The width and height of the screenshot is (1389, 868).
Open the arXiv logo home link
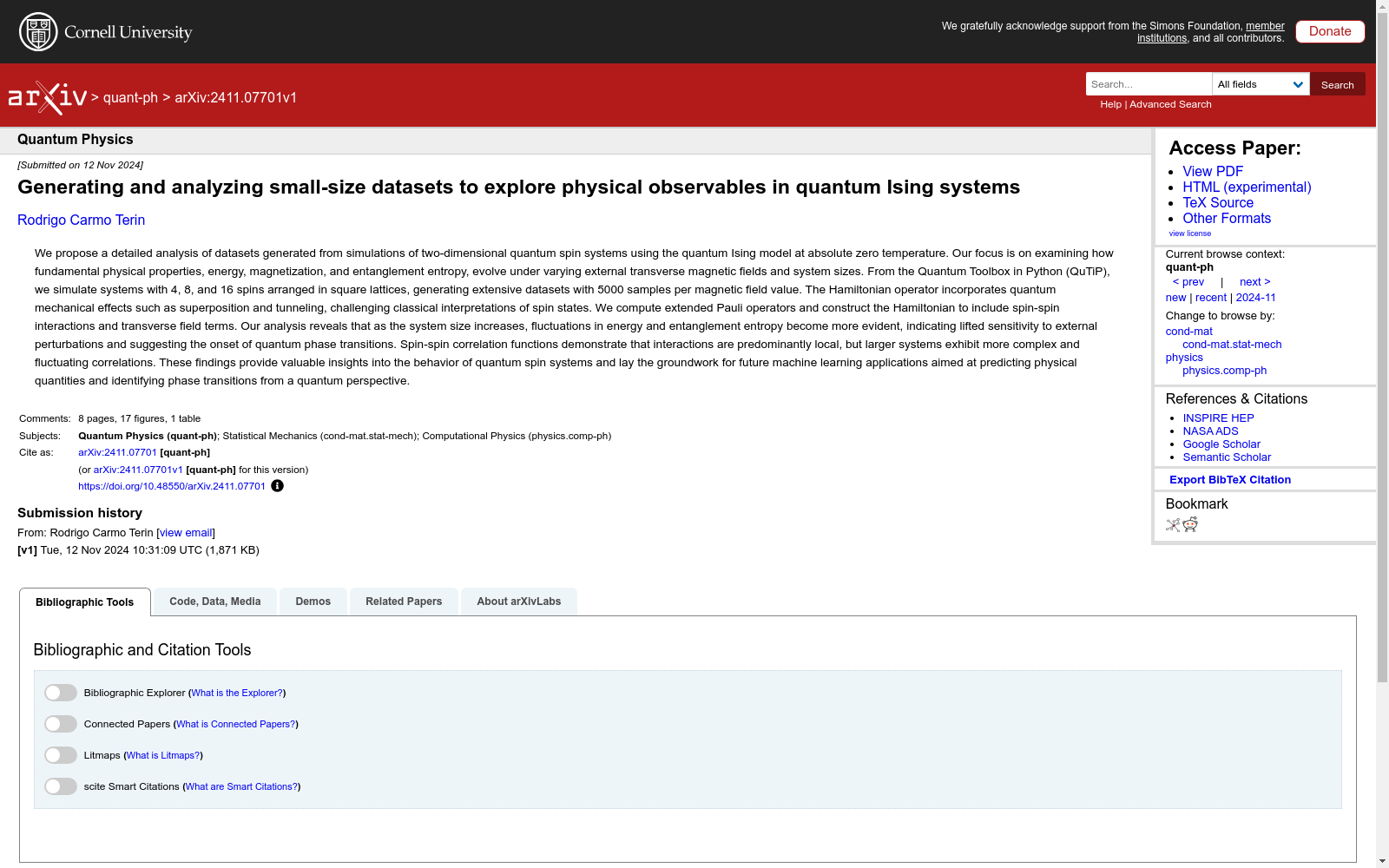(x=48, y=98)
